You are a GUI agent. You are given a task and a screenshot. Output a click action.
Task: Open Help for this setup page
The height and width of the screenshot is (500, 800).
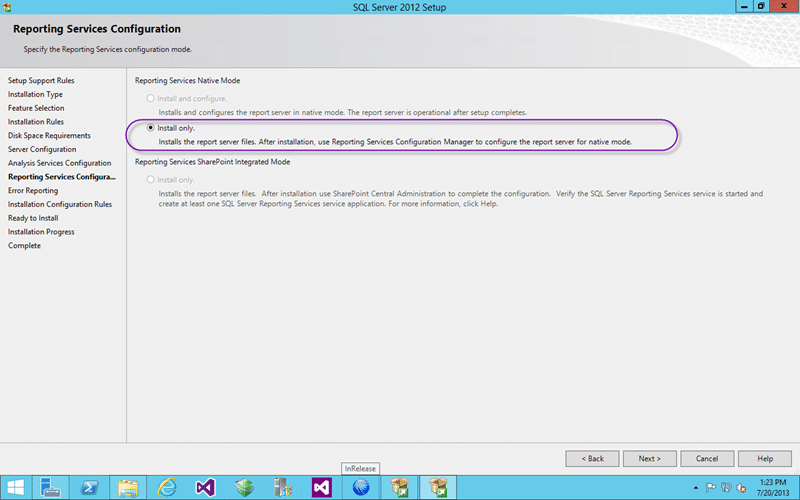tap(765, 459)
